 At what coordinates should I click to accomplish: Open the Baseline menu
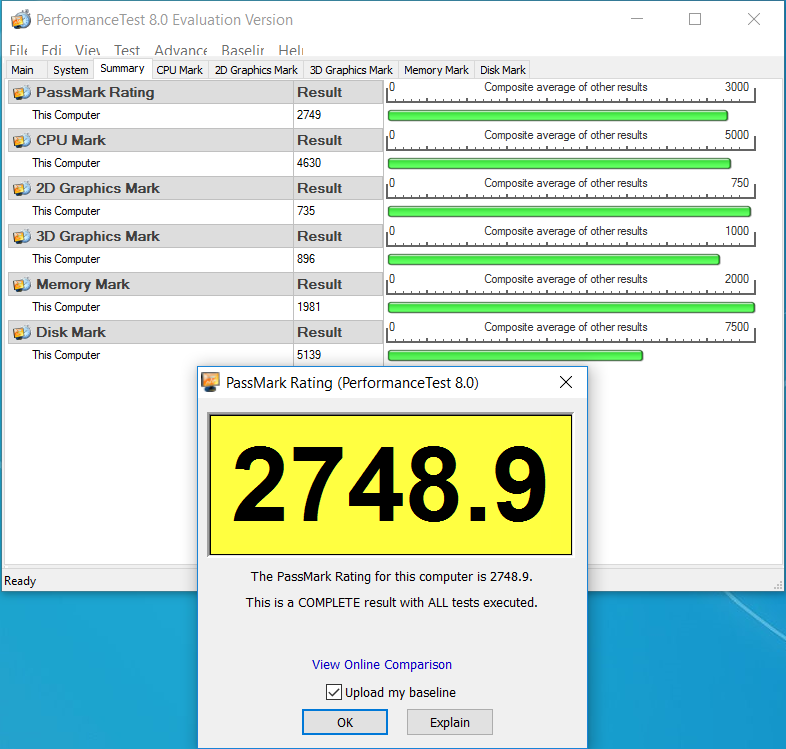[243, 51]
